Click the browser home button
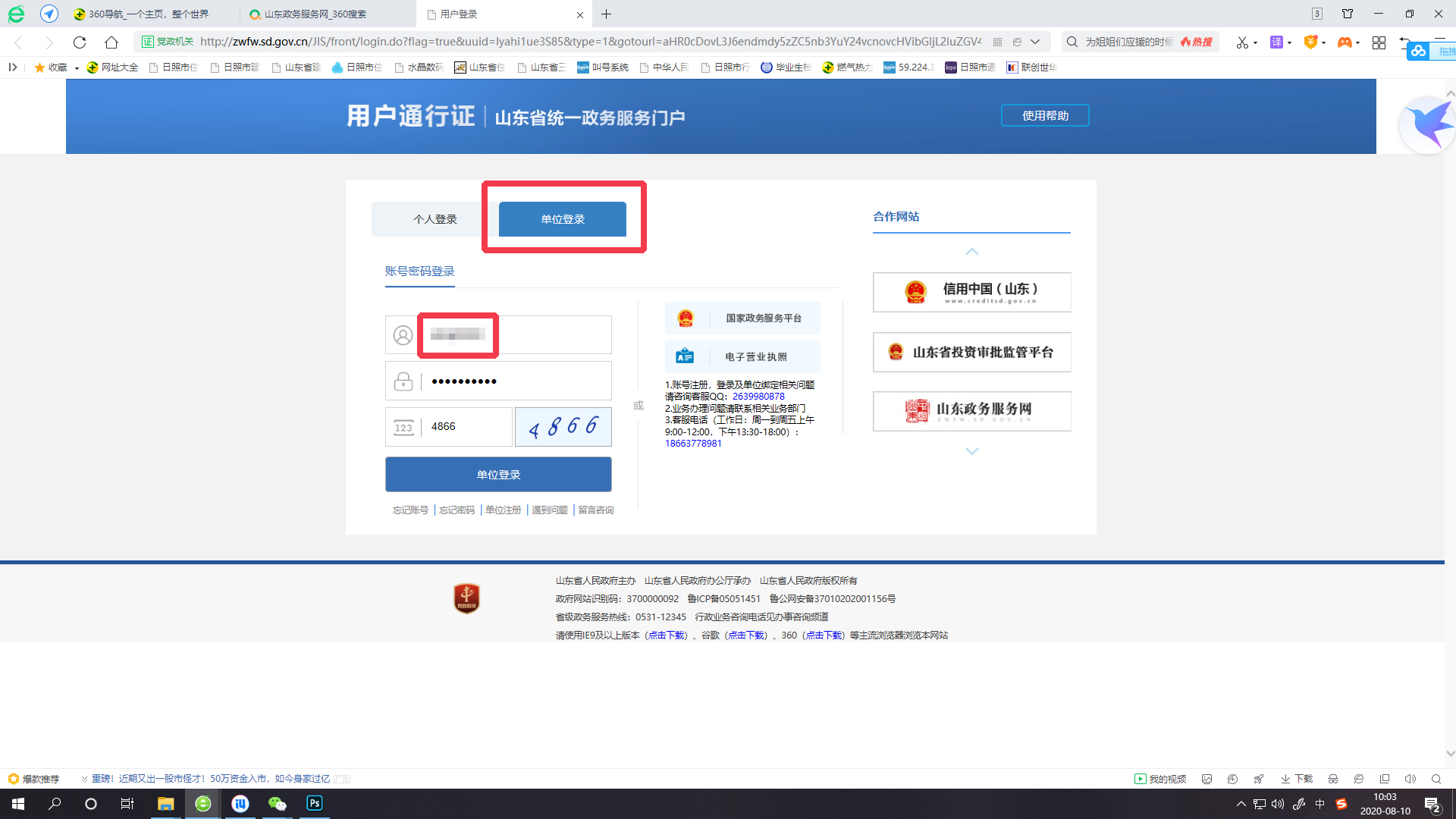The height and width of the screenshot is (819, 1456). 111,42
